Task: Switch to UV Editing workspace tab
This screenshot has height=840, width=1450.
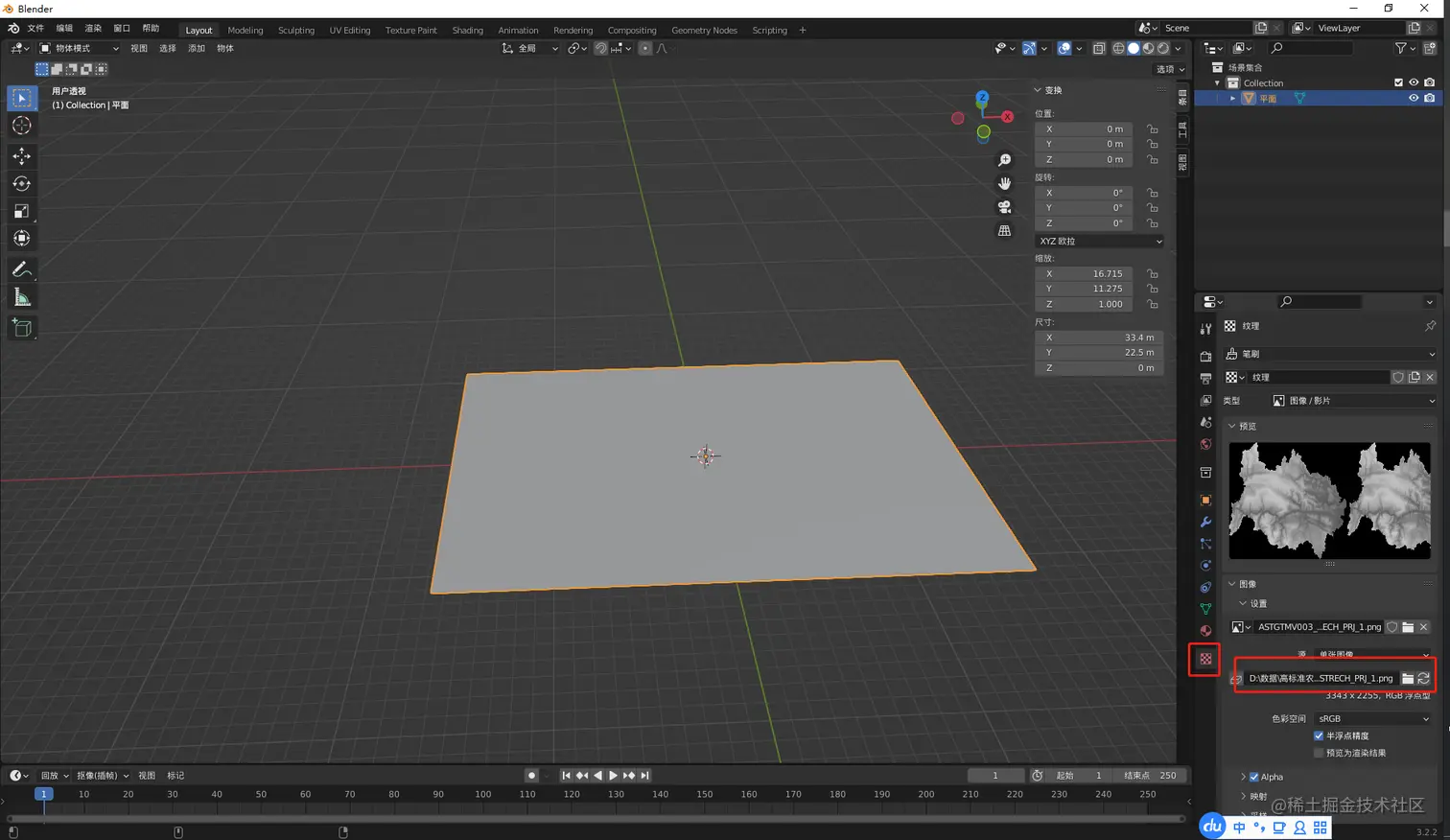Action: coord(350,30)
